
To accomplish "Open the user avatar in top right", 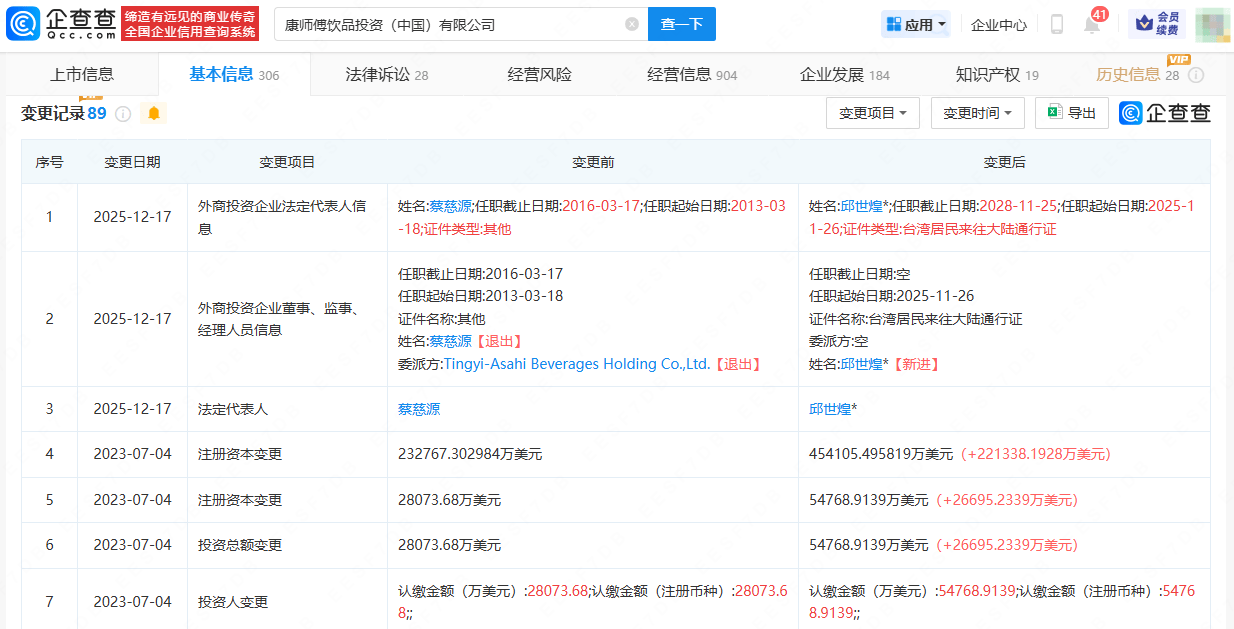I will (1211, 24).
